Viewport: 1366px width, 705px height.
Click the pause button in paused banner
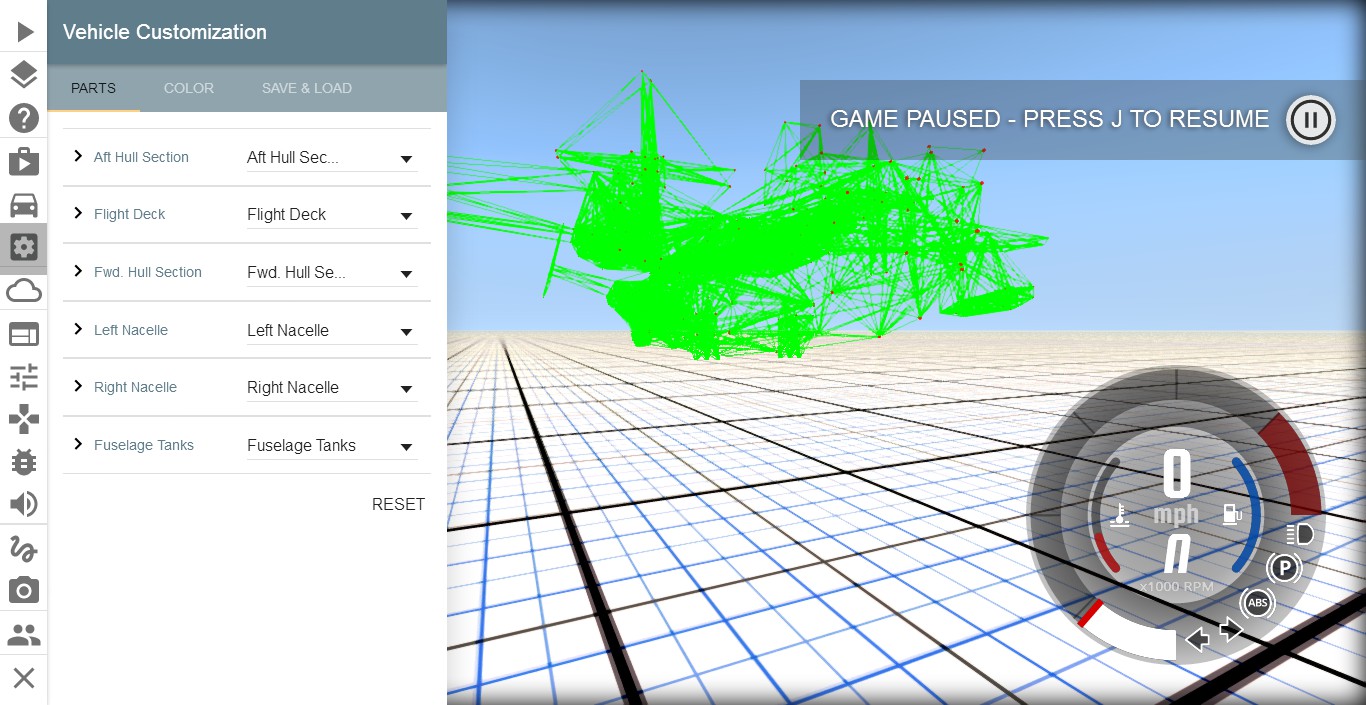tap(1310, 120)
